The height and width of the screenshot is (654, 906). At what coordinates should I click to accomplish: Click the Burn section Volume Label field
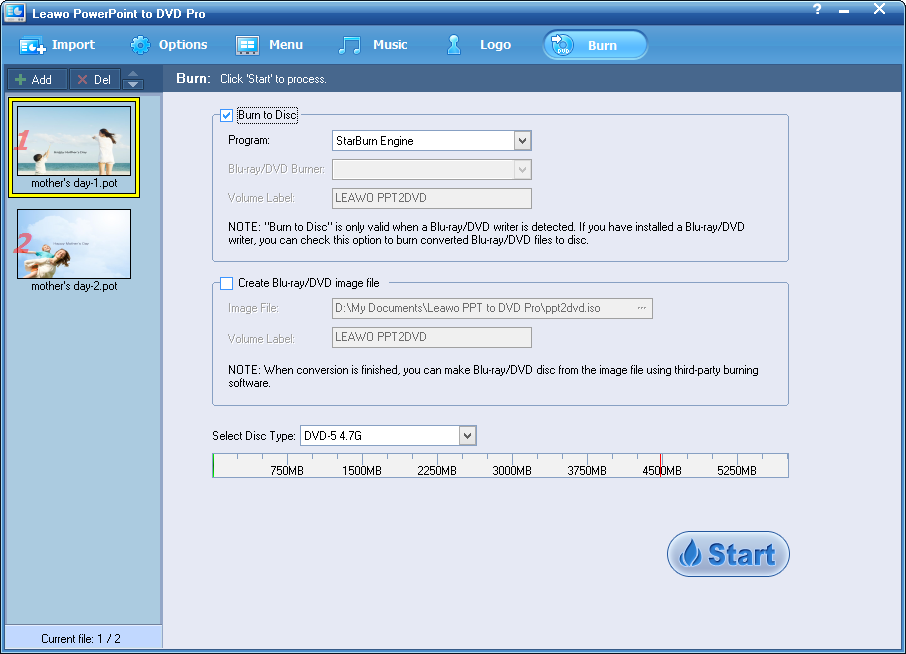432,198
